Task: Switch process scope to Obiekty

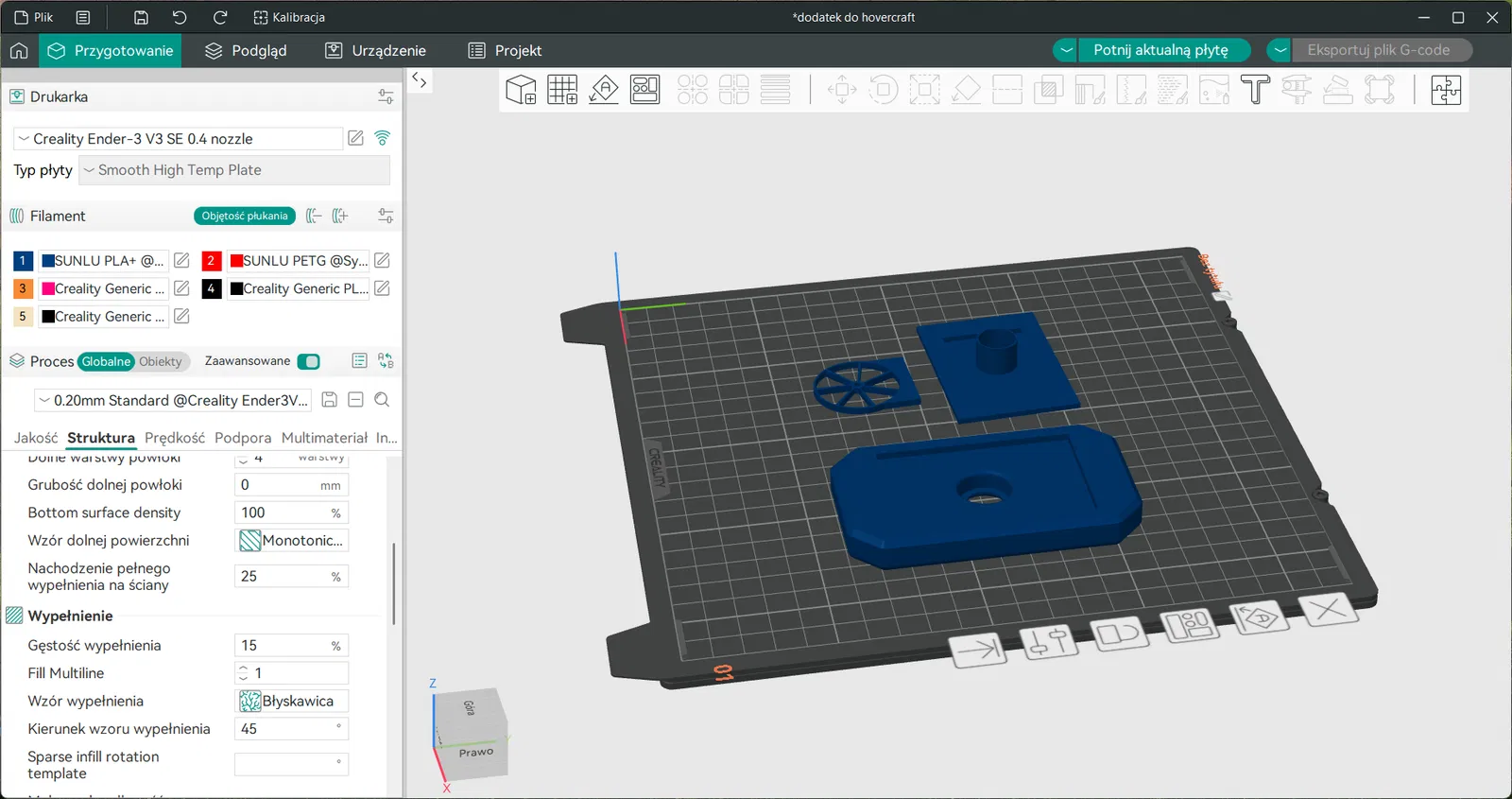Action: pos(160,361)
